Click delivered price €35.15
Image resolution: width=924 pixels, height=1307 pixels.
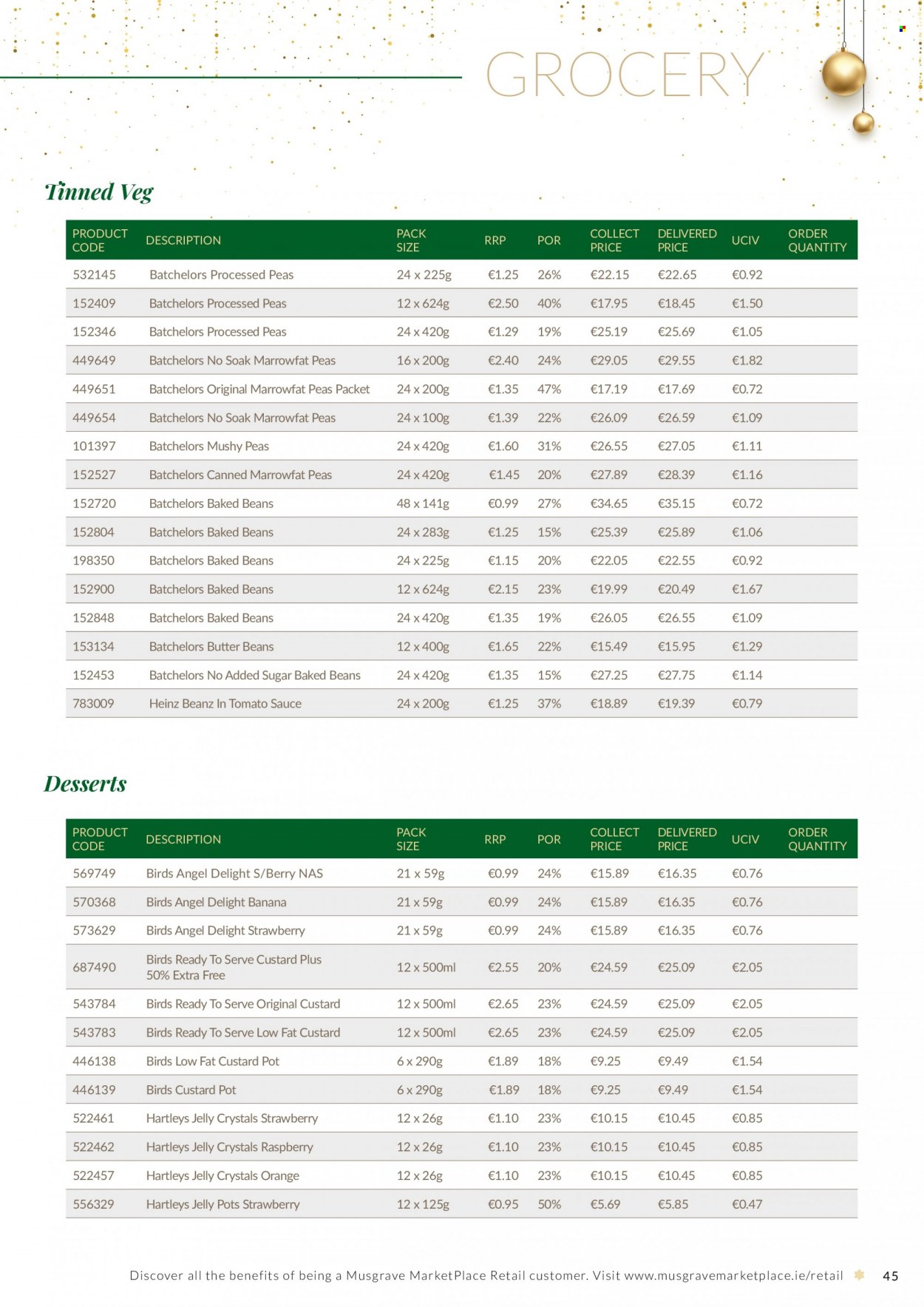tap(676, 504)
